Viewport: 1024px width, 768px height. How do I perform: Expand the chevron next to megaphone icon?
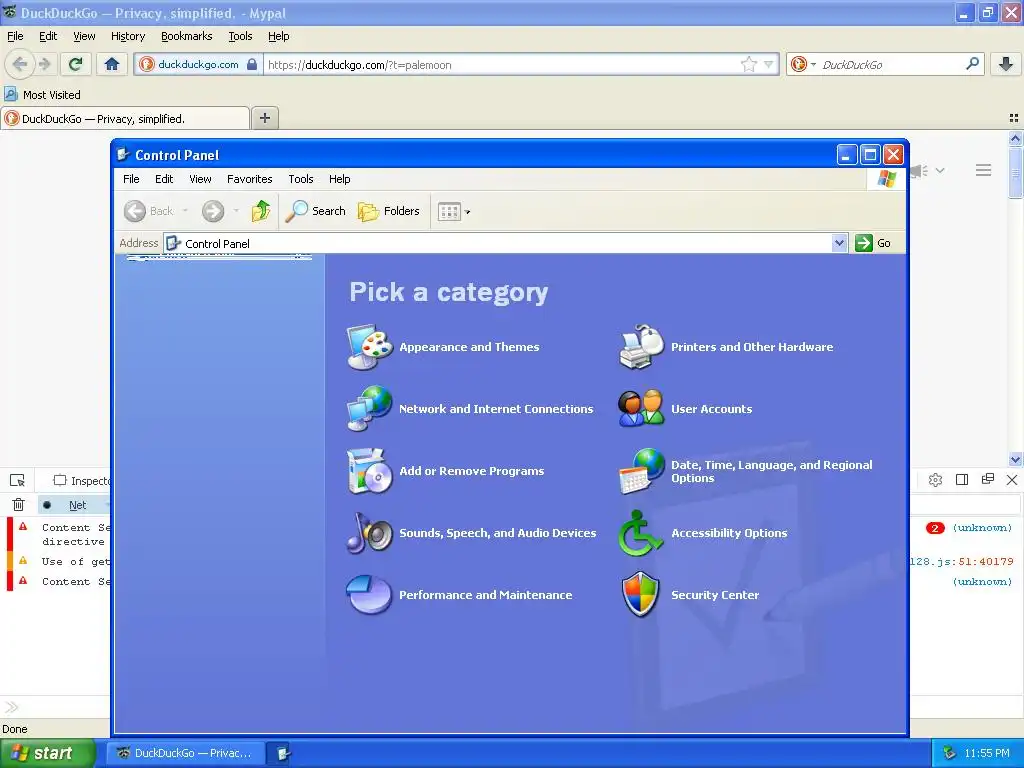pos(940,170)
